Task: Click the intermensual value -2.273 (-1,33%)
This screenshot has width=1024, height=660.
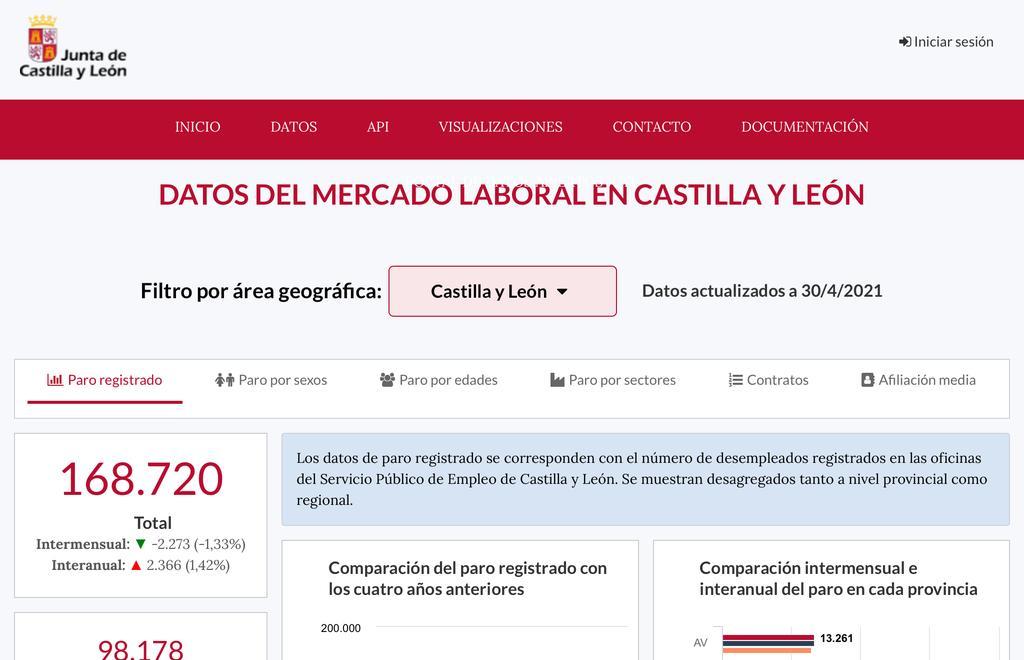Action: pos(199,544)
